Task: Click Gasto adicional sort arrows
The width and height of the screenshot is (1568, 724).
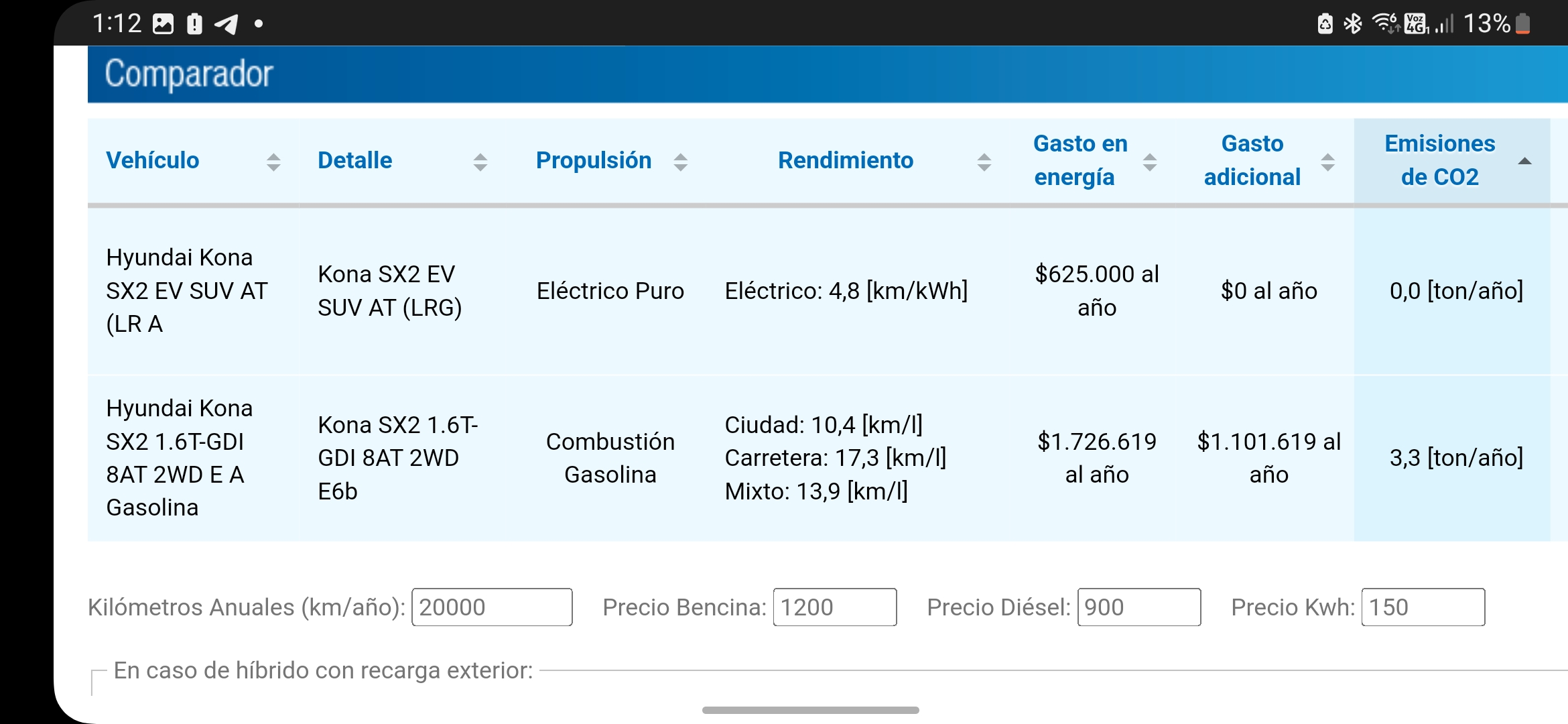Action: pos(1327,162)
